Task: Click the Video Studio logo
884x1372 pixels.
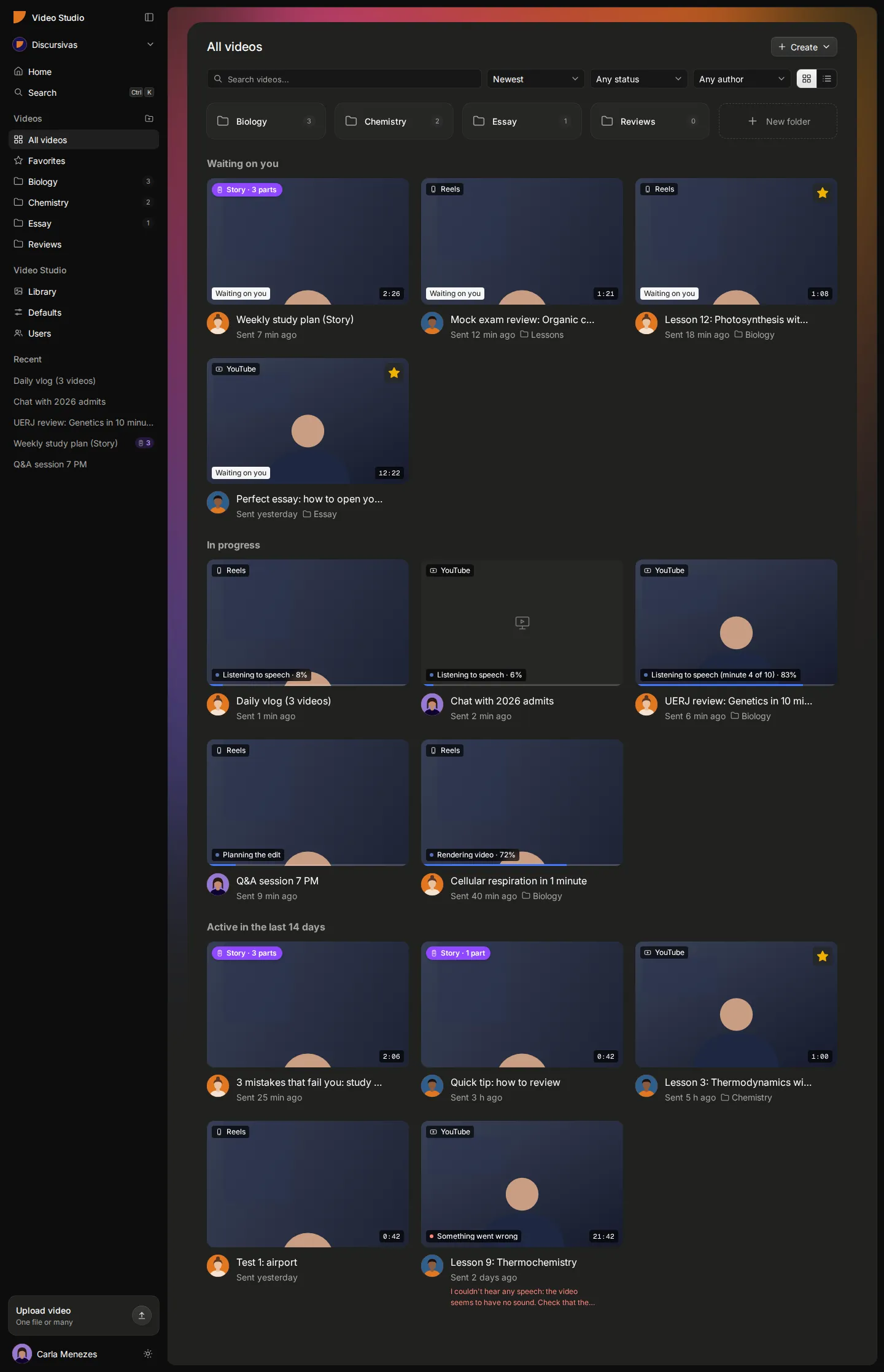Action: [20, 17]
